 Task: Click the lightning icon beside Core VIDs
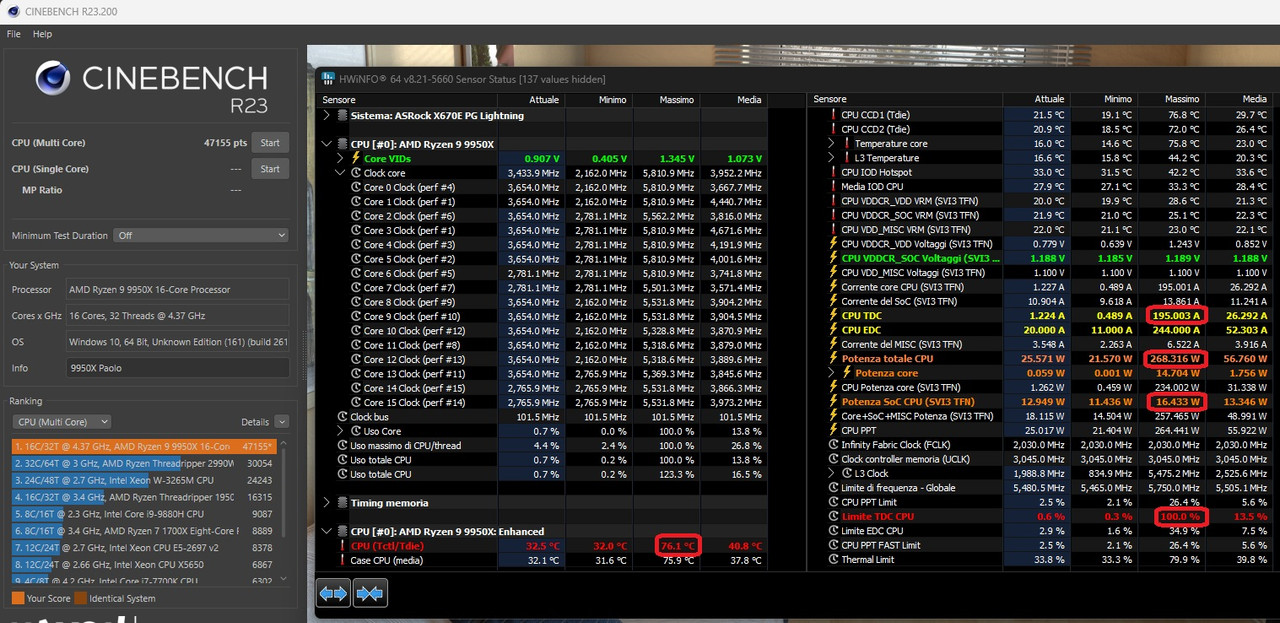[x=355, y=158]
